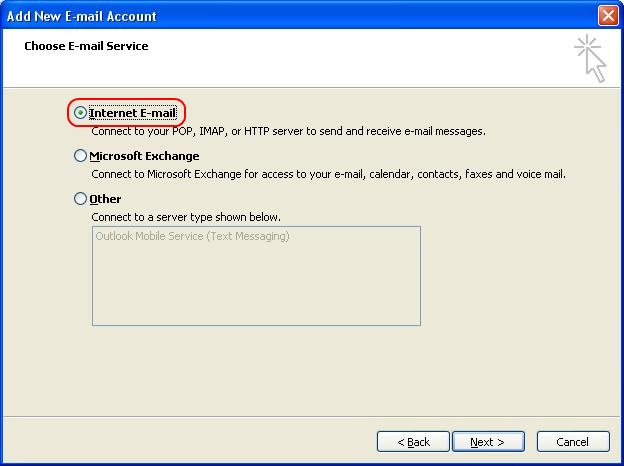Click the Internet E-mail label text

pos(133,113)
